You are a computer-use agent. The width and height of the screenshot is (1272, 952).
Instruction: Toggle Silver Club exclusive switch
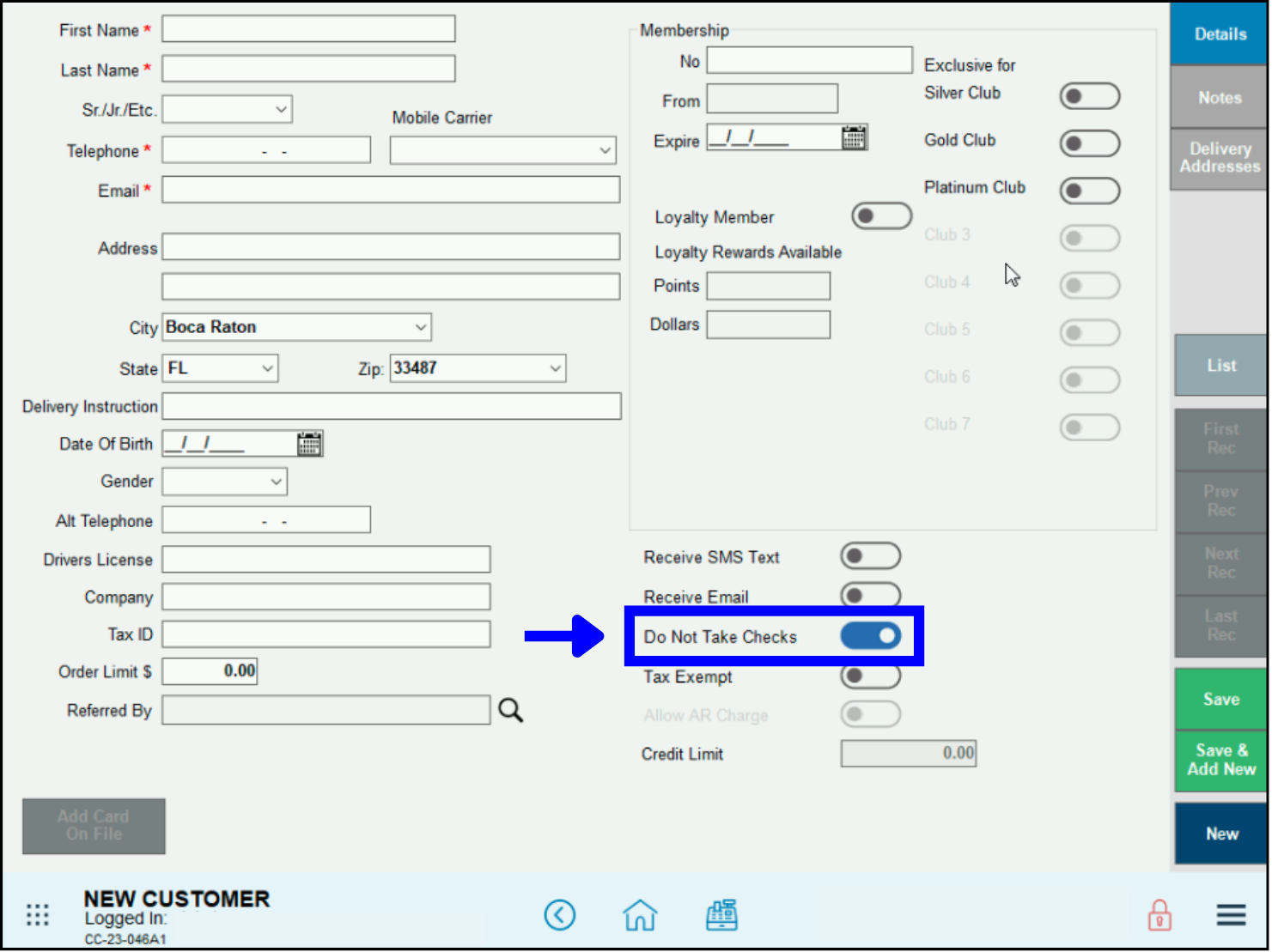pos(1089,96)
